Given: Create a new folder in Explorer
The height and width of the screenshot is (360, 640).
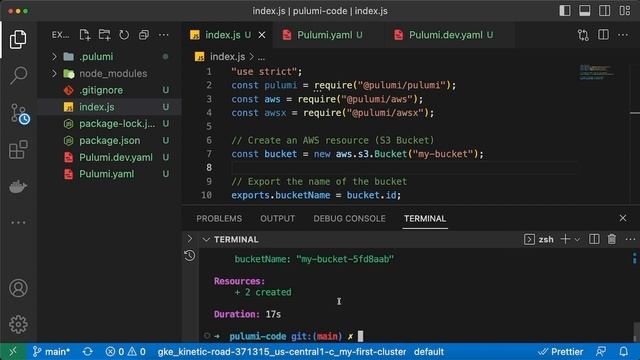Looking at the screenshot, I should click(104, 35).
